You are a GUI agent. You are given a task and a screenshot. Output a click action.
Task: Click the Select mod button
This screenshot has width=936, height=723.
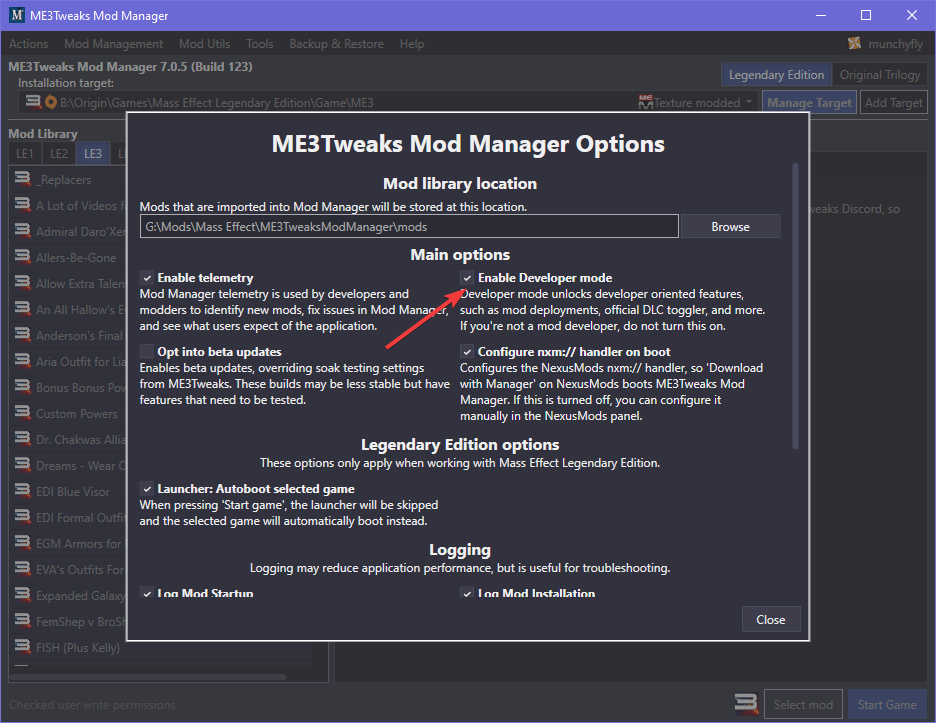pos(803,704)
